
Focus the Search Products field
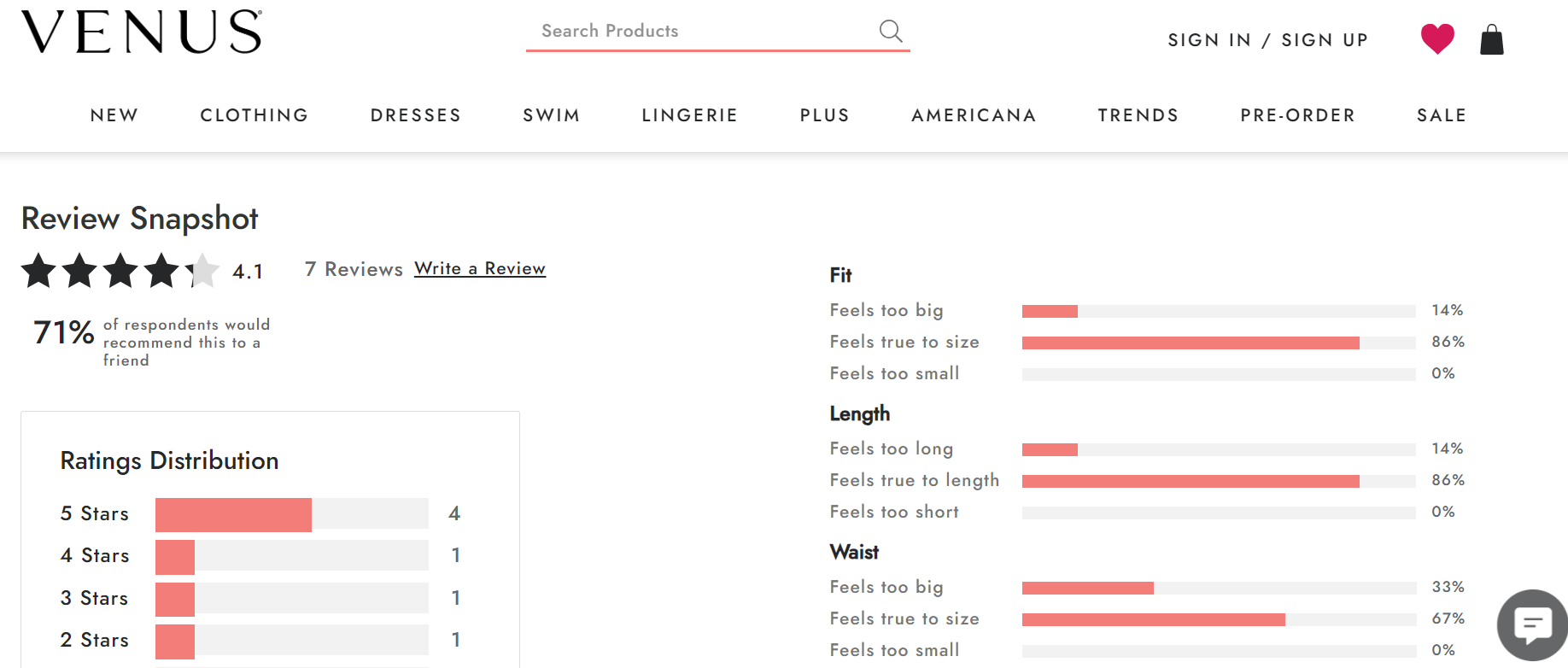pos(700,31)
